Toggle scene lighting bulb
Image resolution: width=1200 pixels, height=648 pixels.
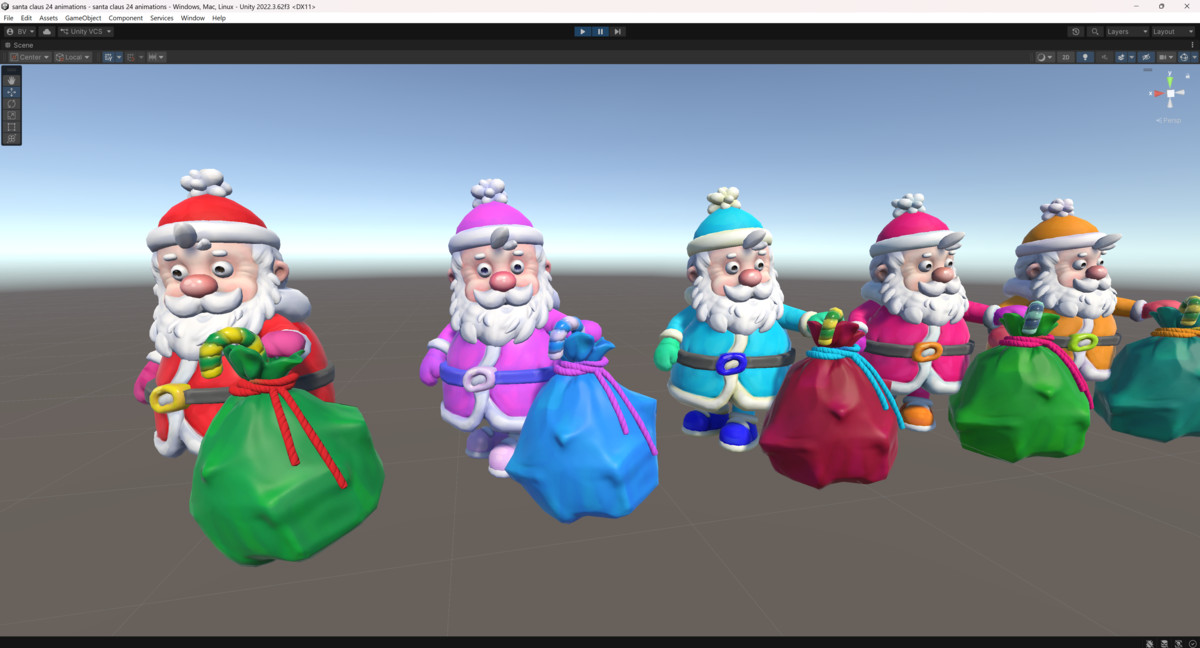tap(1085, 57)
